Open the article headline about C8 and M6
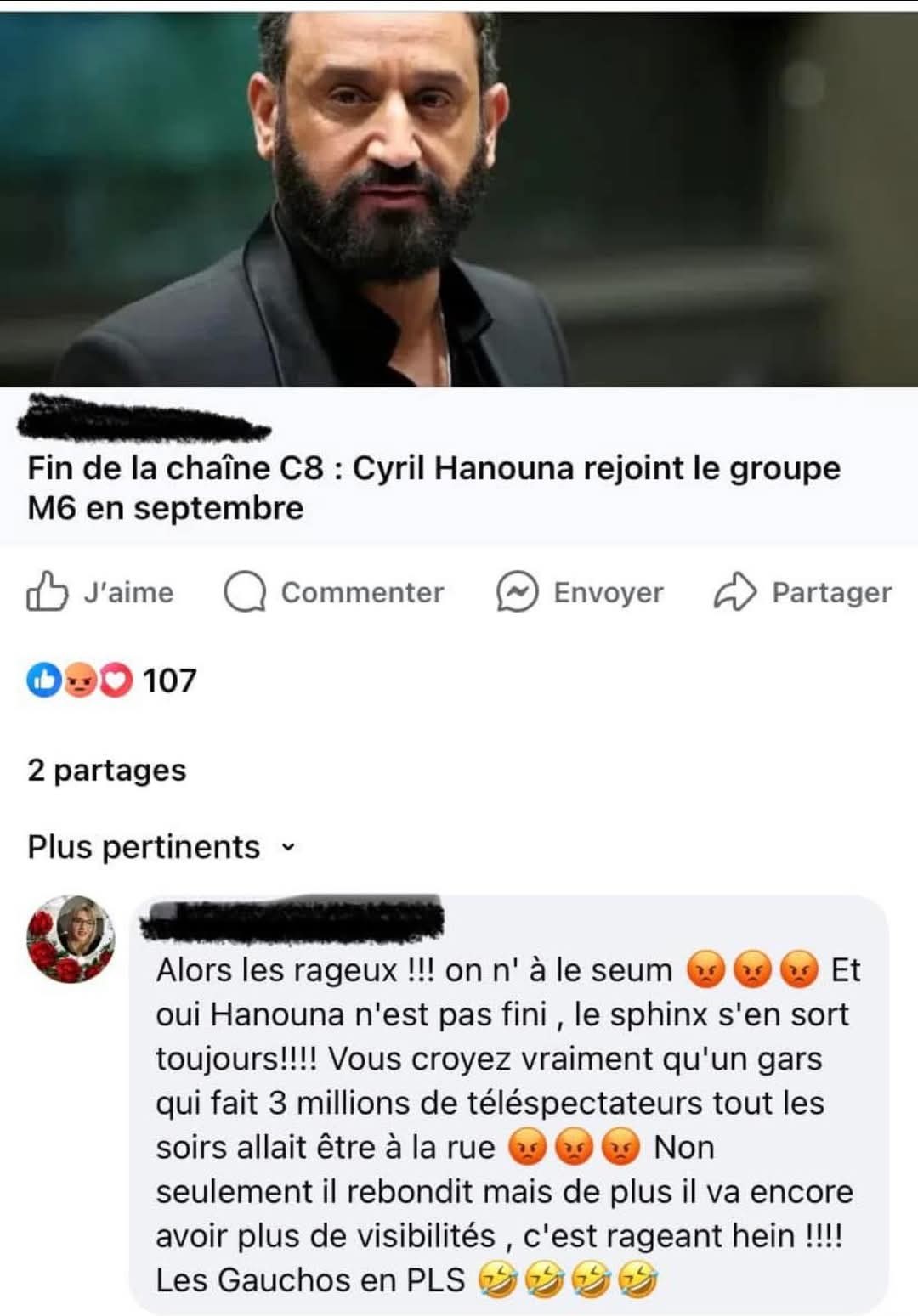Screen dimensions: 918x1316 click(433, 488)
